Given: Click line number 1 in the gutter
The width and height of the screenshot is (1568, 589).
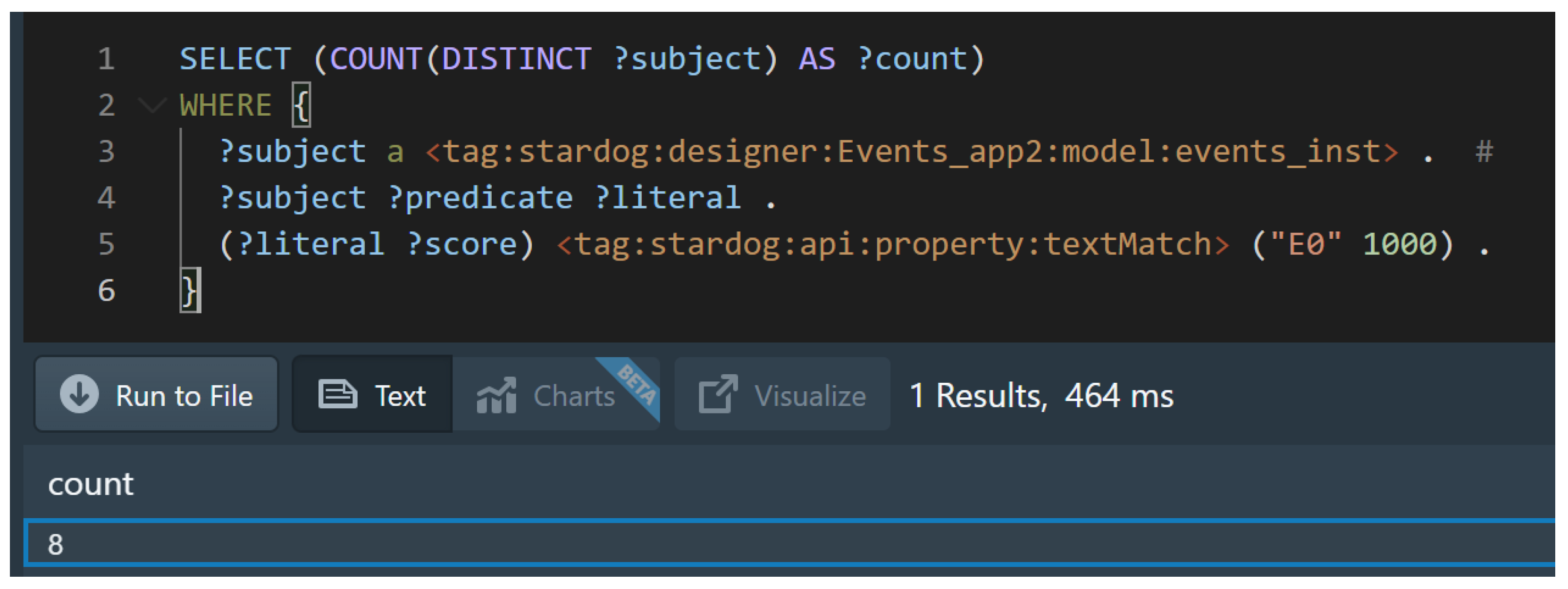Looking at the screenshot, I should pos(107,59).
